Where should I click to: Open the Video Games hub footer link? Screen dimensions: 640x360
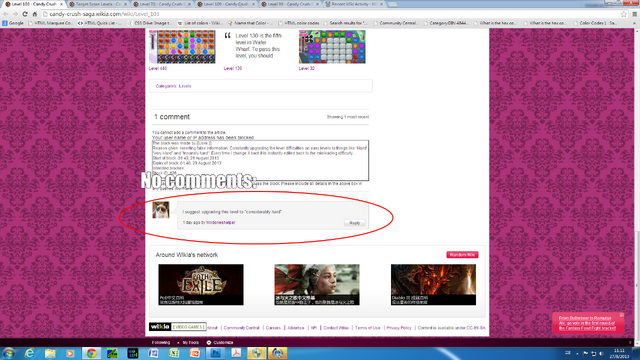pos(188,327)
